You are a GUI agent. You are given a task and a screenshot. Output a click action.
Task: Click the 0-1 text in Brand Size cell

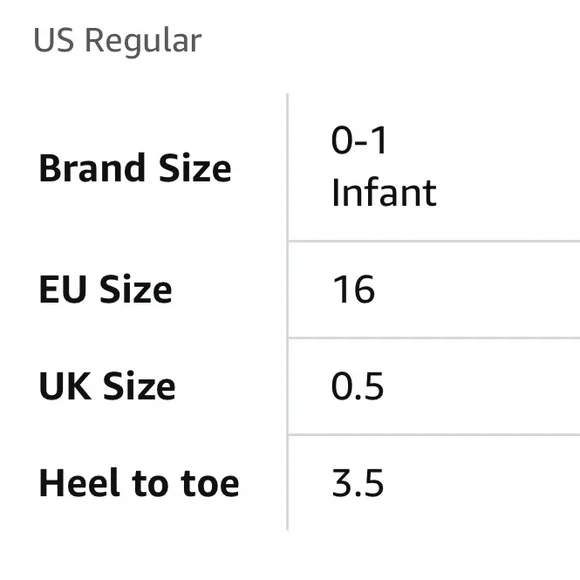pyautogui.click(x=359, y=140)
